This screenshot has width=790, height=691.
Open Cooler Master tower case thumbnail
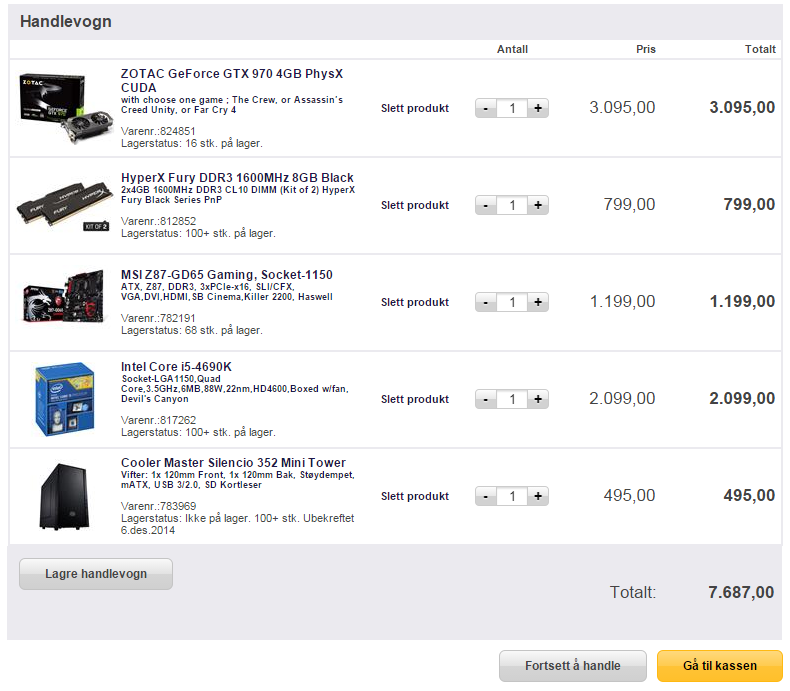[64, 497]
